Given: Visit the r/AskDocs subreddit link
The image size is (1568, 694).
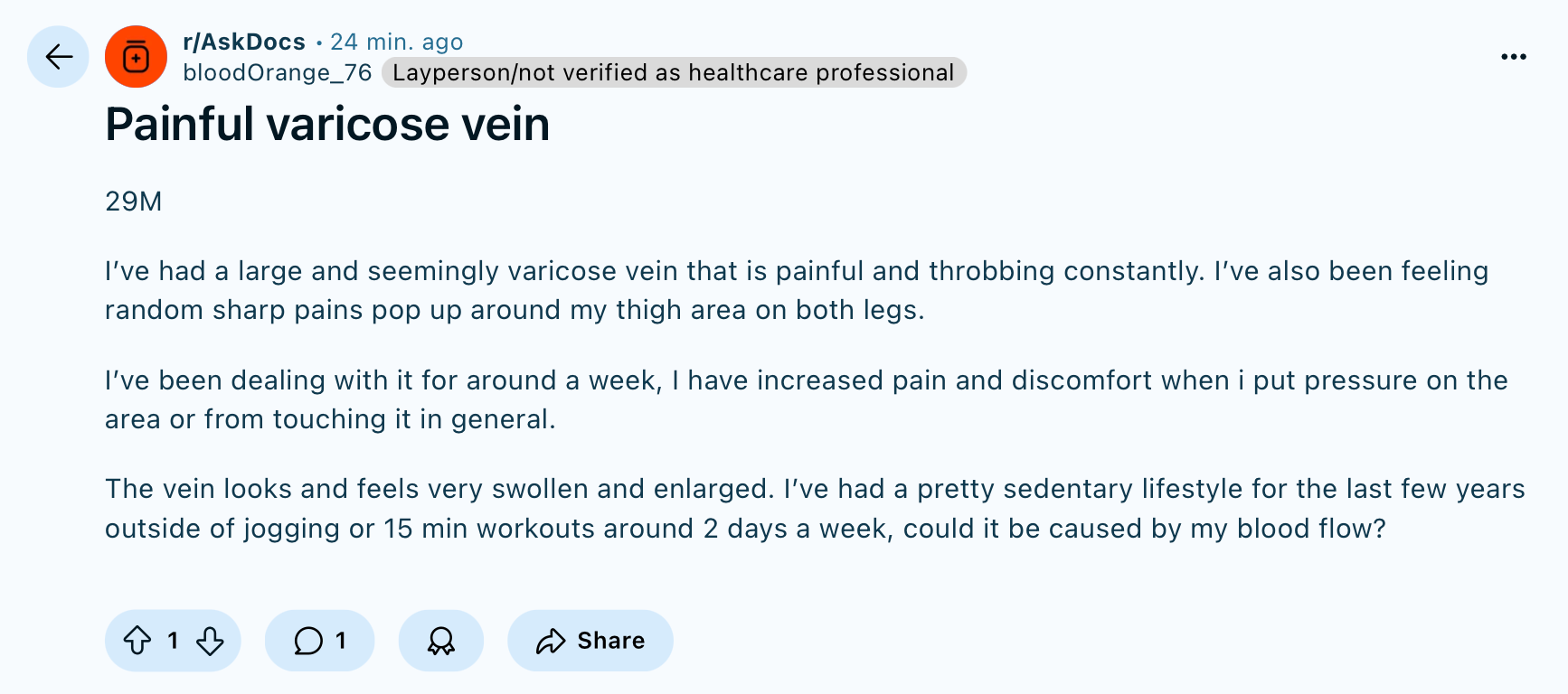Looking at the screenshot, I should [x=244, y=42].
